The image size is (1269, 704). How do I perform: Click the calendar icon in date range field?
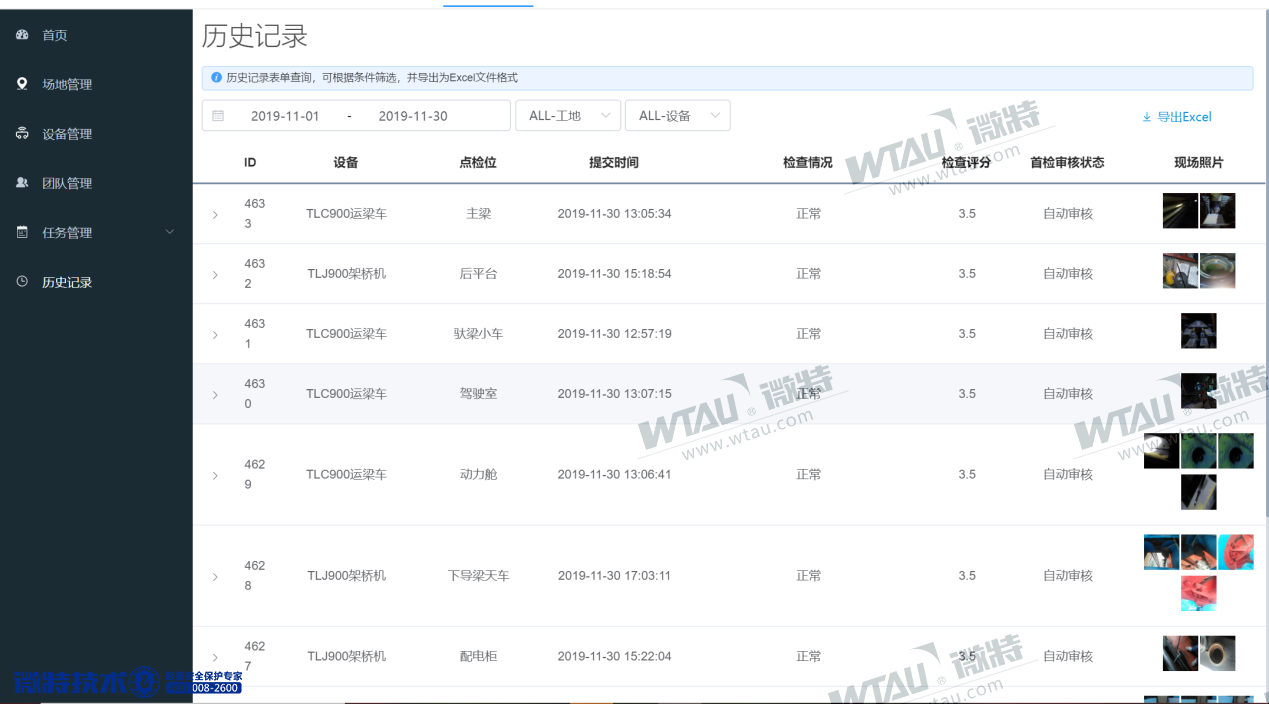tap(218, 116)
